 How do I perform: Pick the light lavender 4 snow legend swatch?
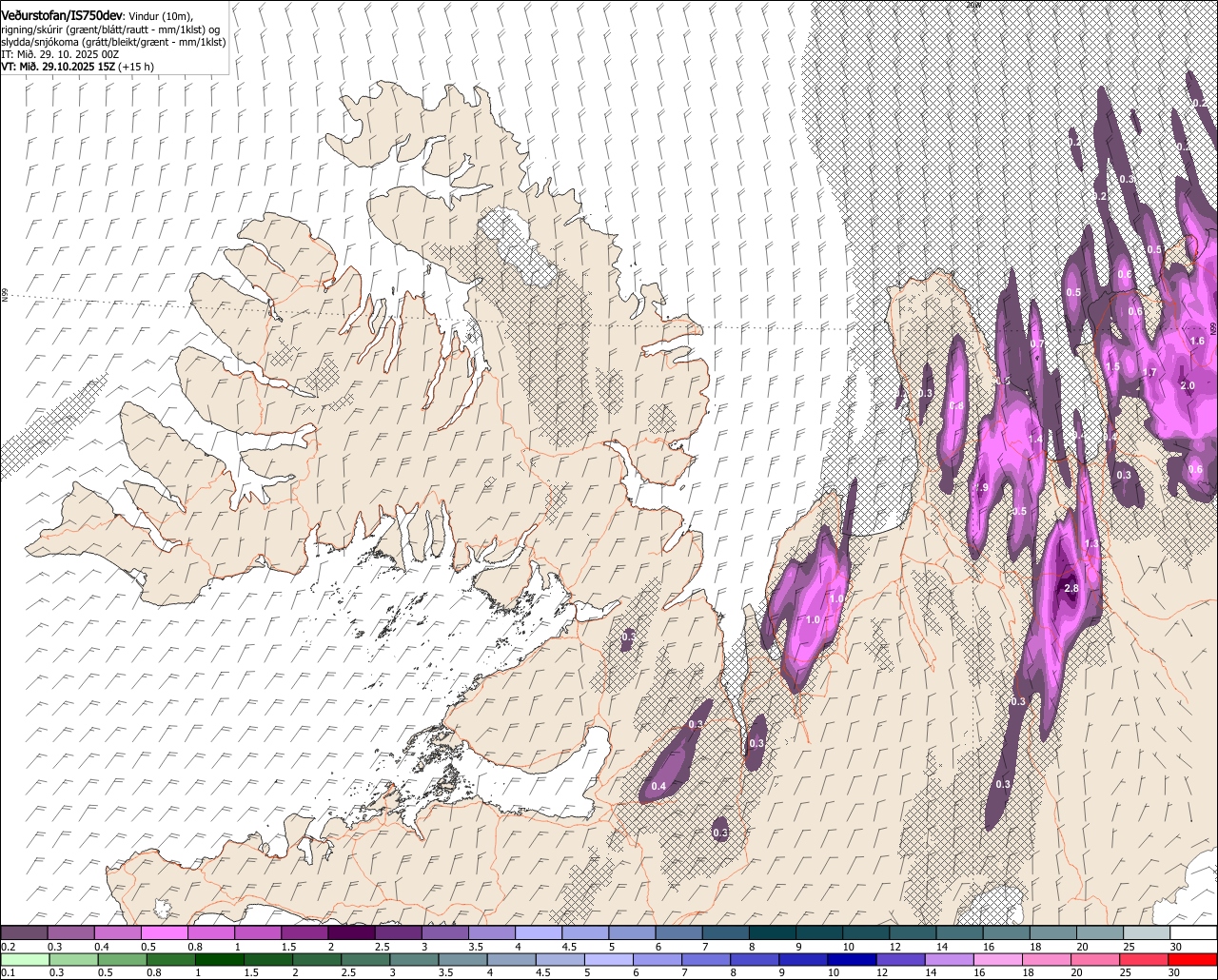click(539, 932)
